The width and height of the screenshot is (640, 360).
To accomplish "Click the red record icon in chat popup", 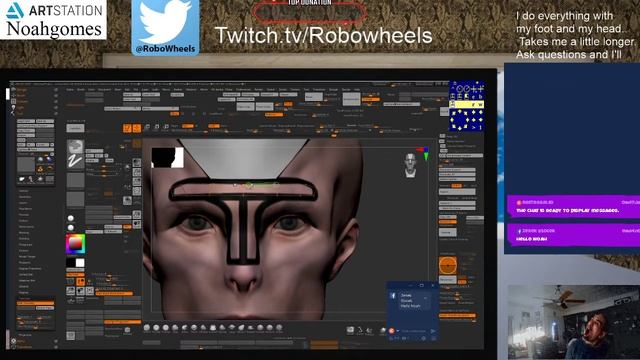I will (392, 331).
